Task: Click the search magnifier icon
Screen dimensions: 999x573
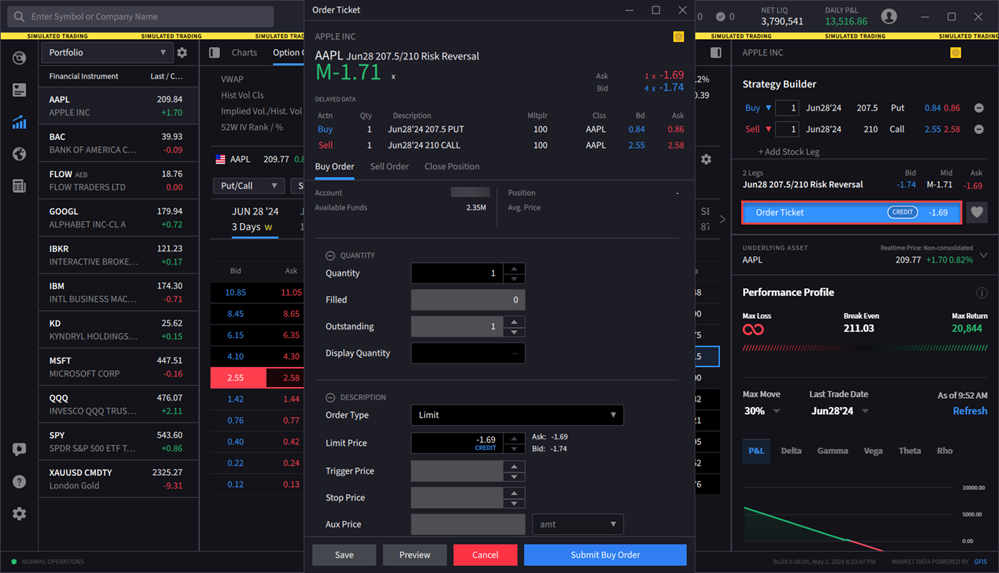Action: tap(19, 17)
